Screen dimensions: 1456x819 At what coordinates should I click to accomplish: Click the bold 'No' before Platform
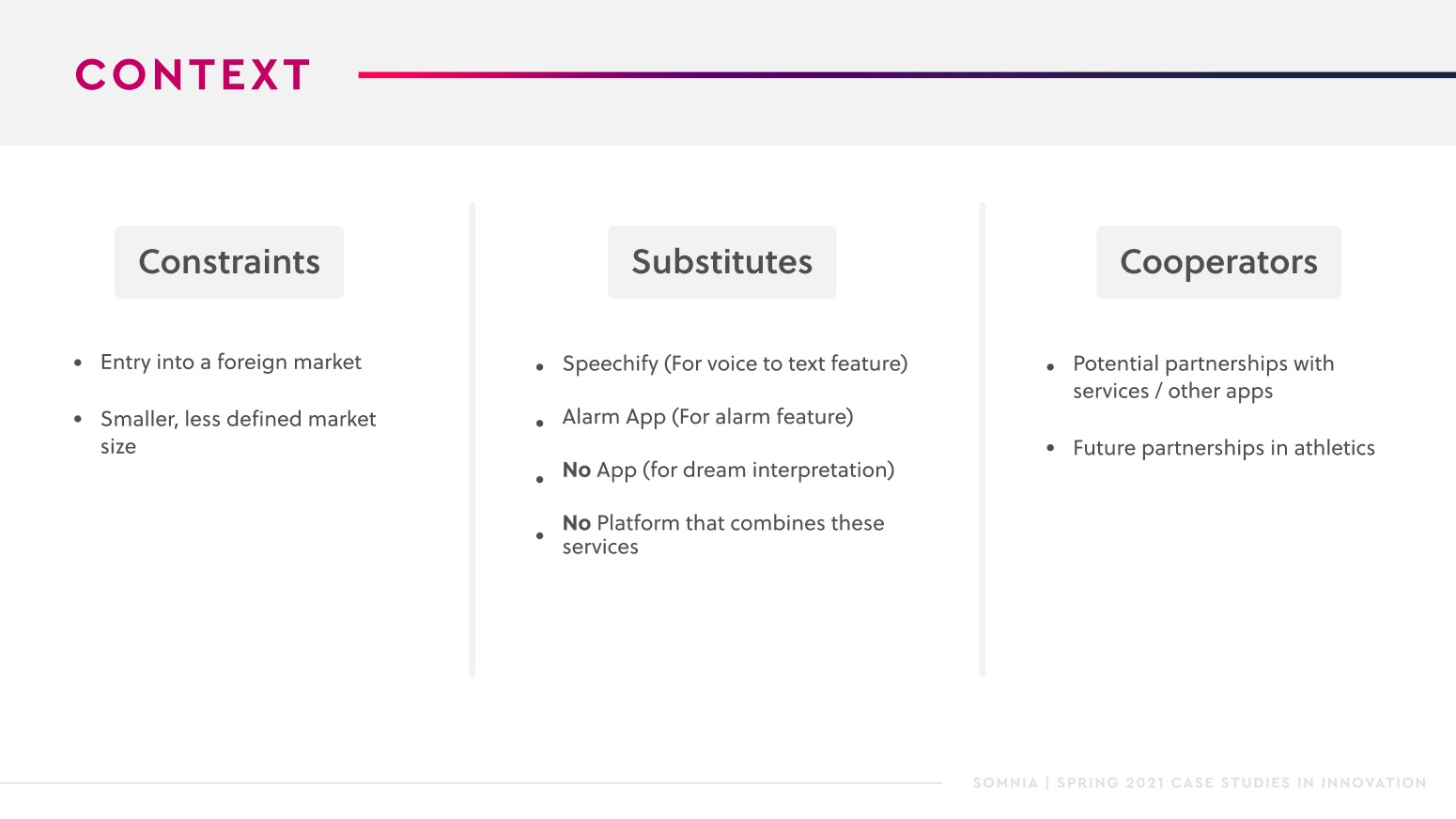(576, 523)
